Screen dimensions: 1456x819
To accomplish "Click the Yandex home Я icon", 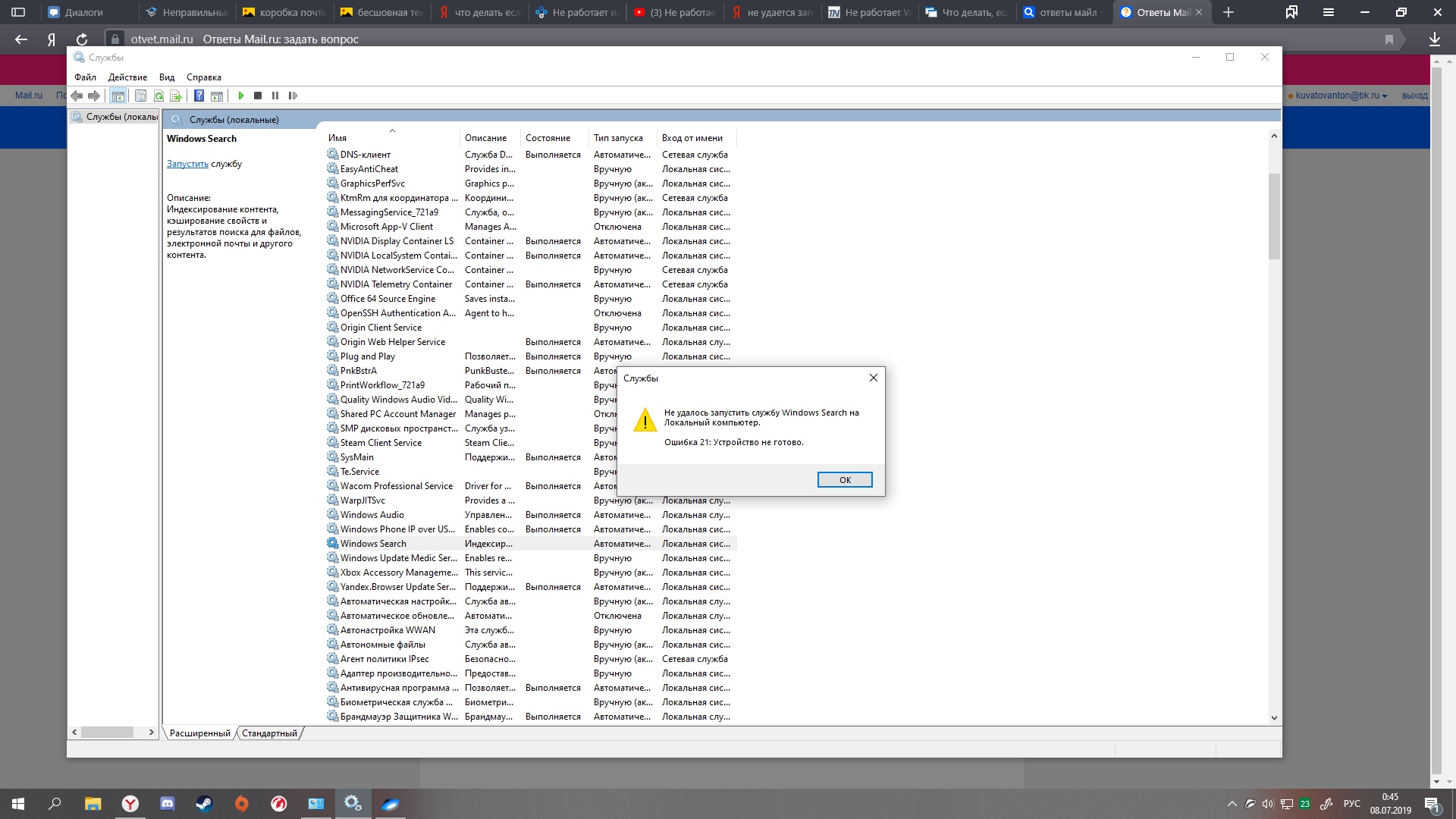I will (x=52, y=39).
